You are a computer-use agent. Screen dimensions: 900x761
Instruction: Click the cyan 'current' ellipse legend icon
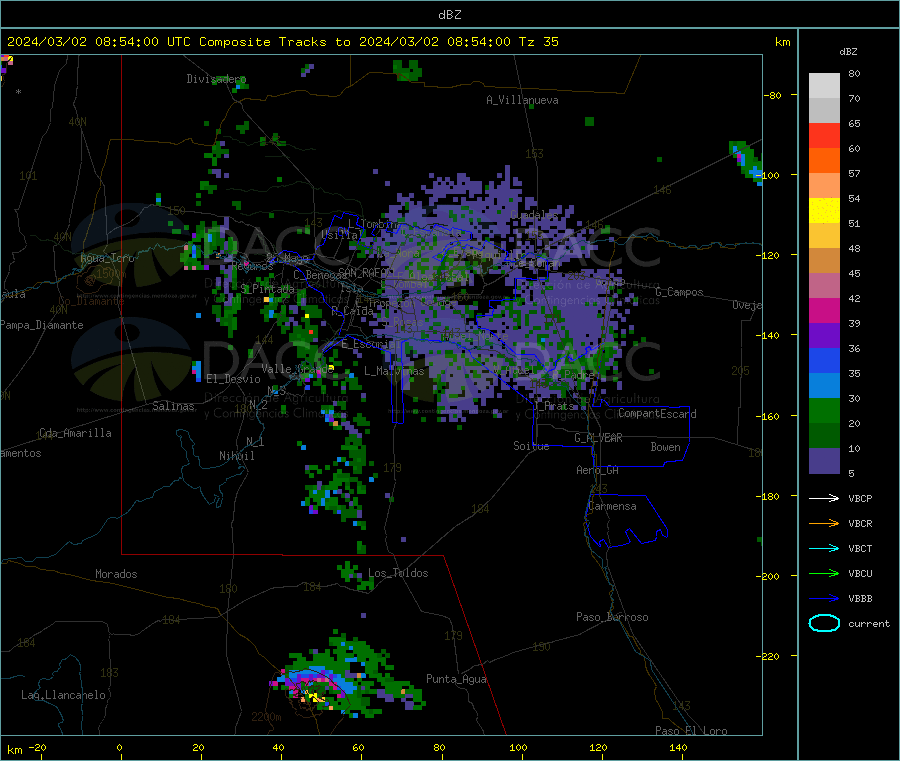[824, 623]
